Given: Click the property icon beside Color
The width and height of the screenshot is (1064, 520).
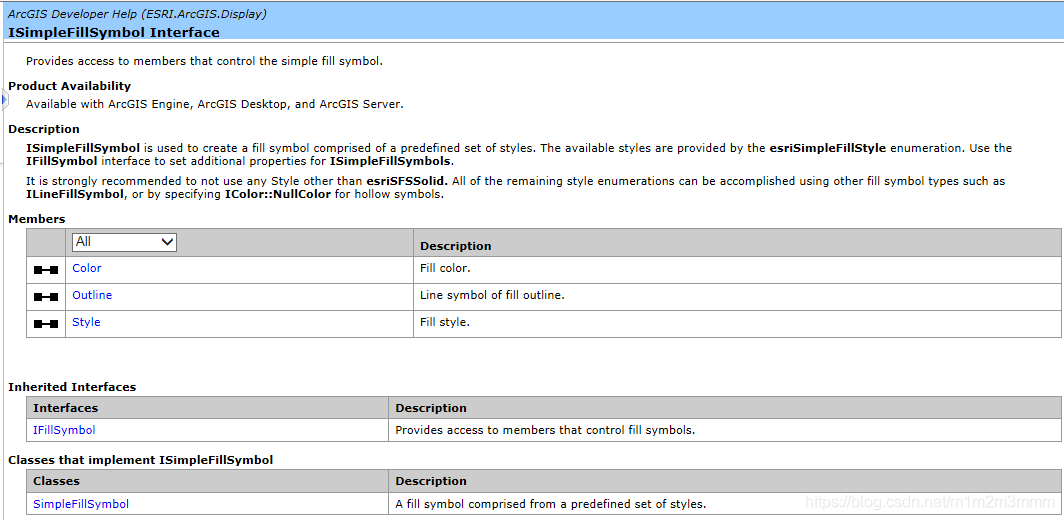Looking at the screenshot, I should pos(45,270).
